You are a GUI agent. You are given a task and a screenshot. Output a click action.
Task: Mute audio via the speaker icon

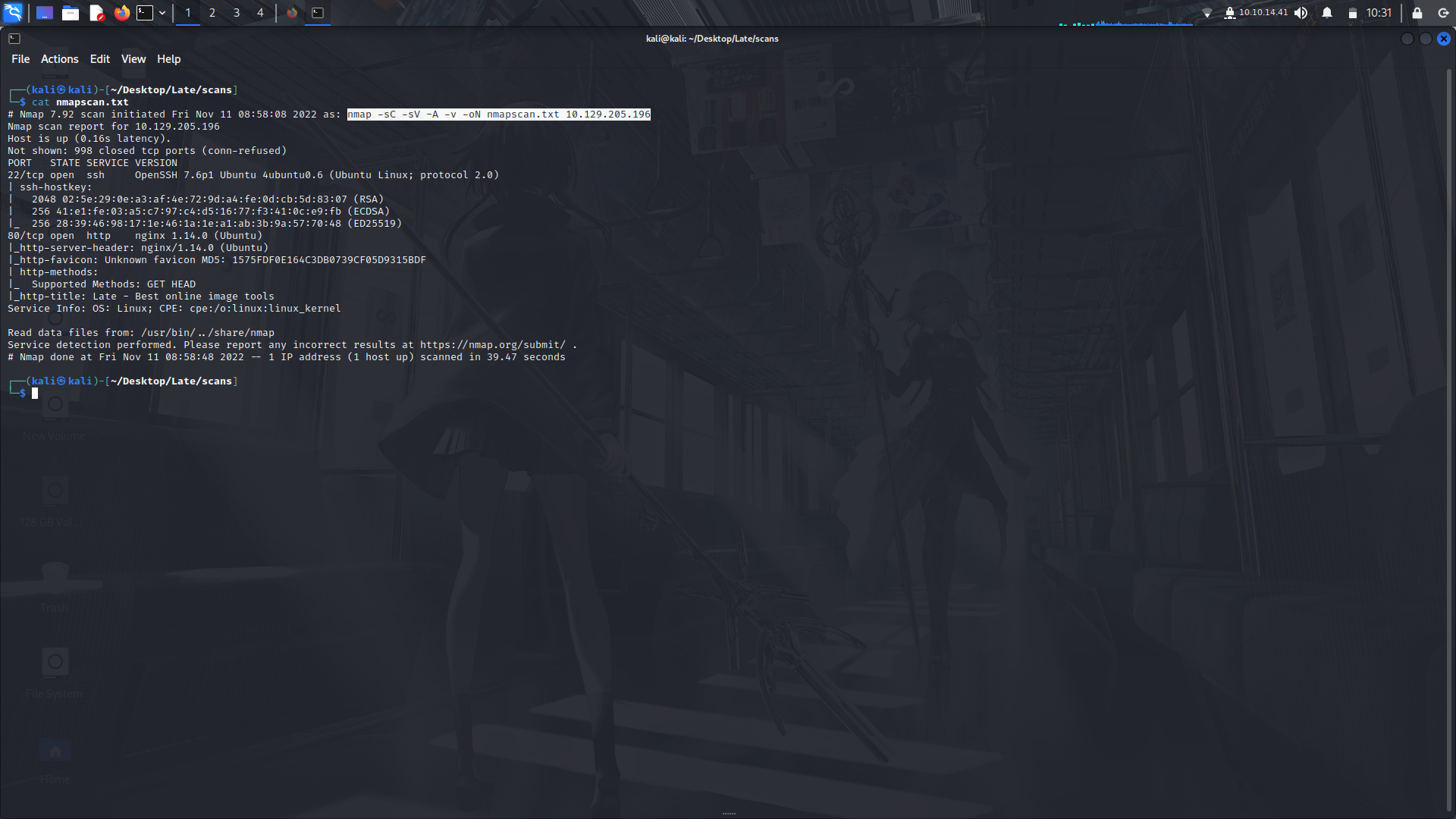(1301, 12)
